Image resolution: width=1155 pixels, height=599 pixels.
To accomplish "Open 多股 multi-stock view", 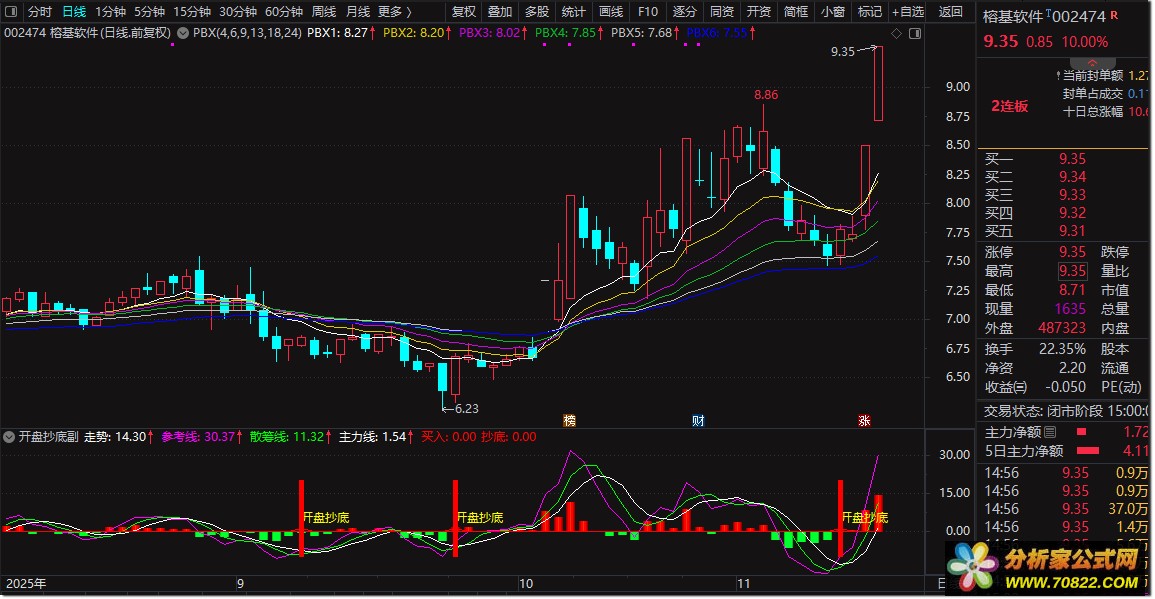I will point(537,12).
